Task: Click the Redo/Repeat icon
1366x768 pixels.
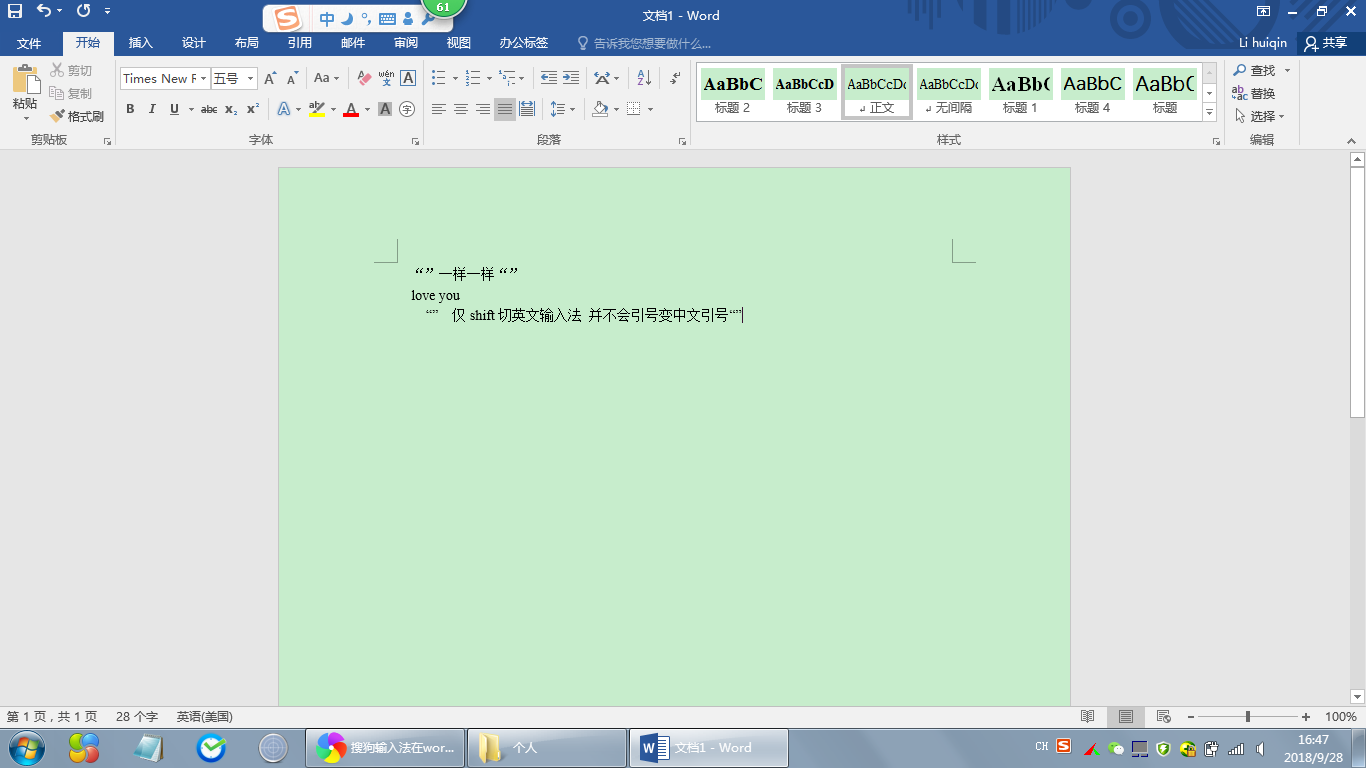Action: coord(82,11)
